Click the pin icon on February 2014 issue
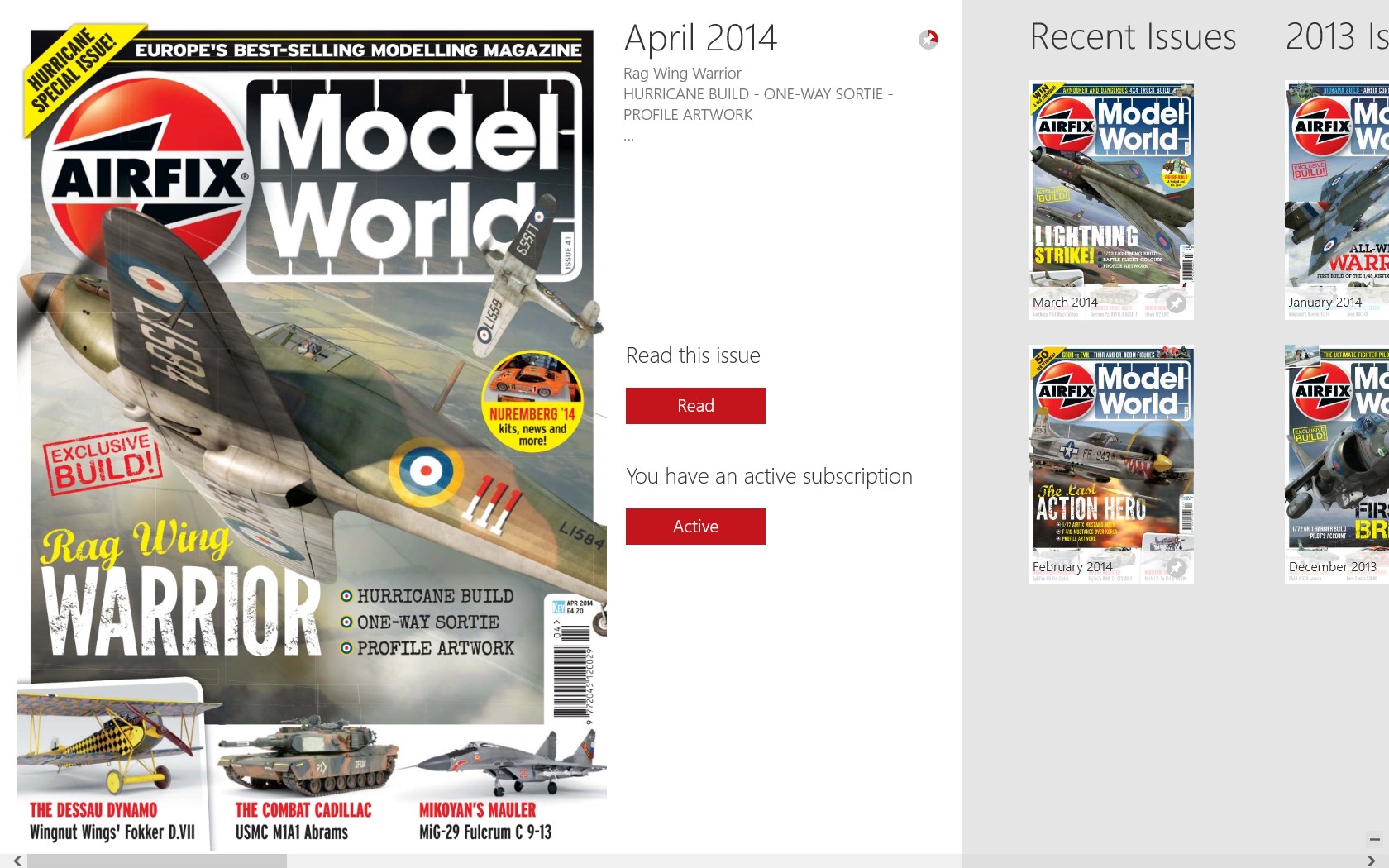This screenshot has width=1389, height=868. click(1177, 568)
